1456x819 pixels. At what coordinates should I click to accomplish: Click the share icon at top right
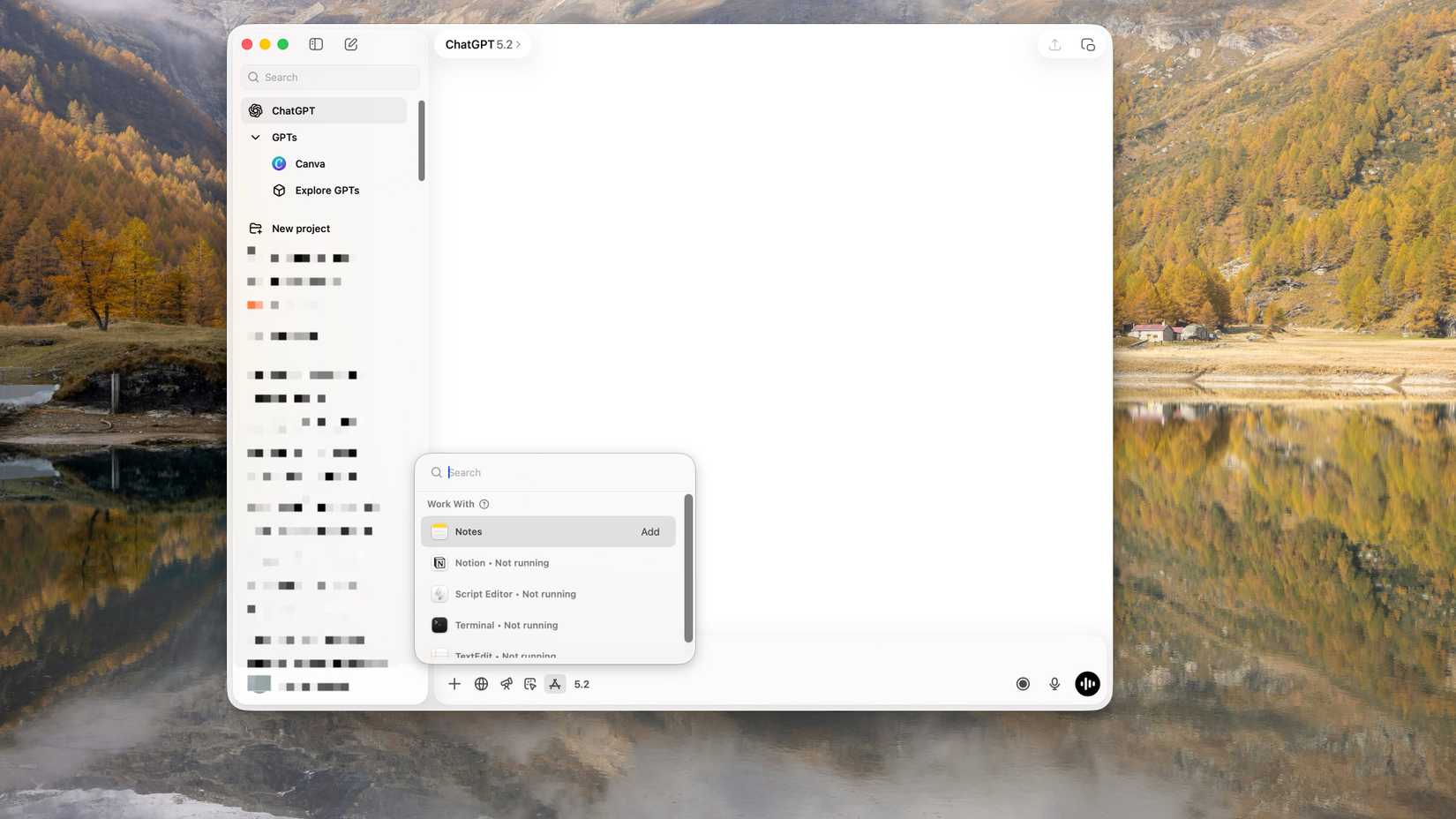[1054, 44]
